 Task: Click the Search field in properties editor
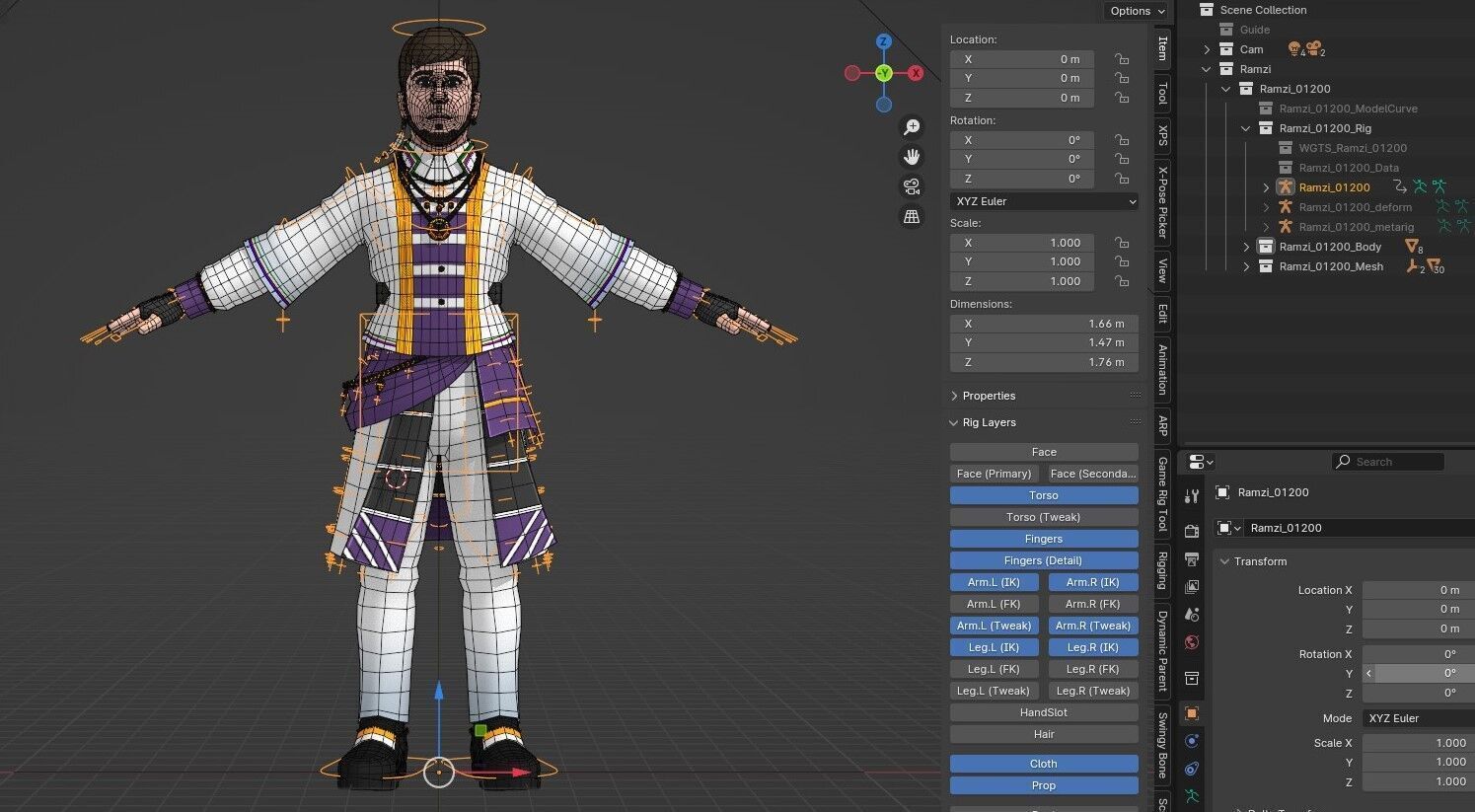1387,462
